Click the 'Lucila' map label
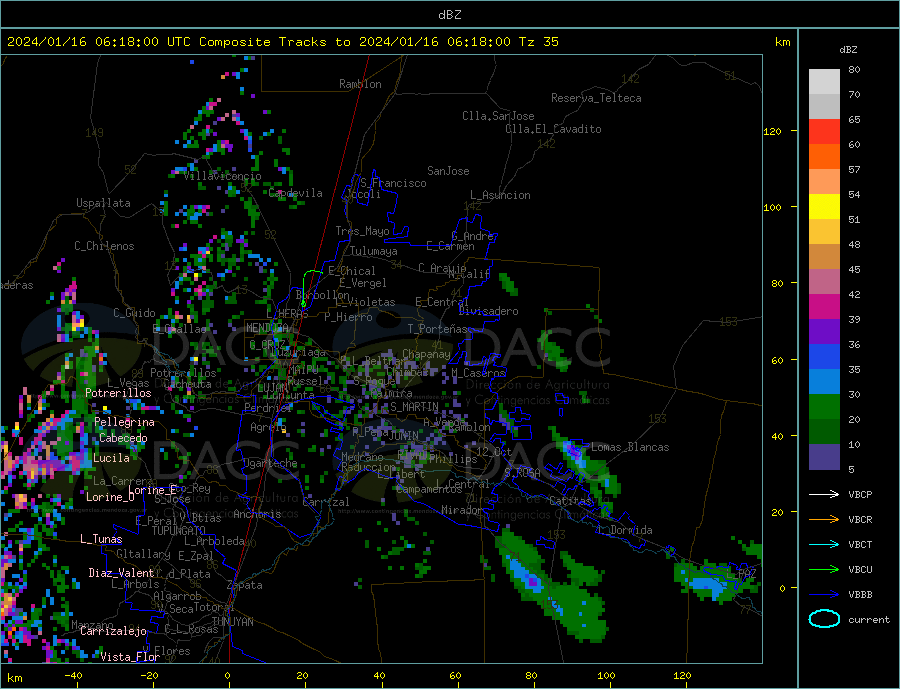The height and width of the screenshot is (689, 900). click(x=111, y=458)
